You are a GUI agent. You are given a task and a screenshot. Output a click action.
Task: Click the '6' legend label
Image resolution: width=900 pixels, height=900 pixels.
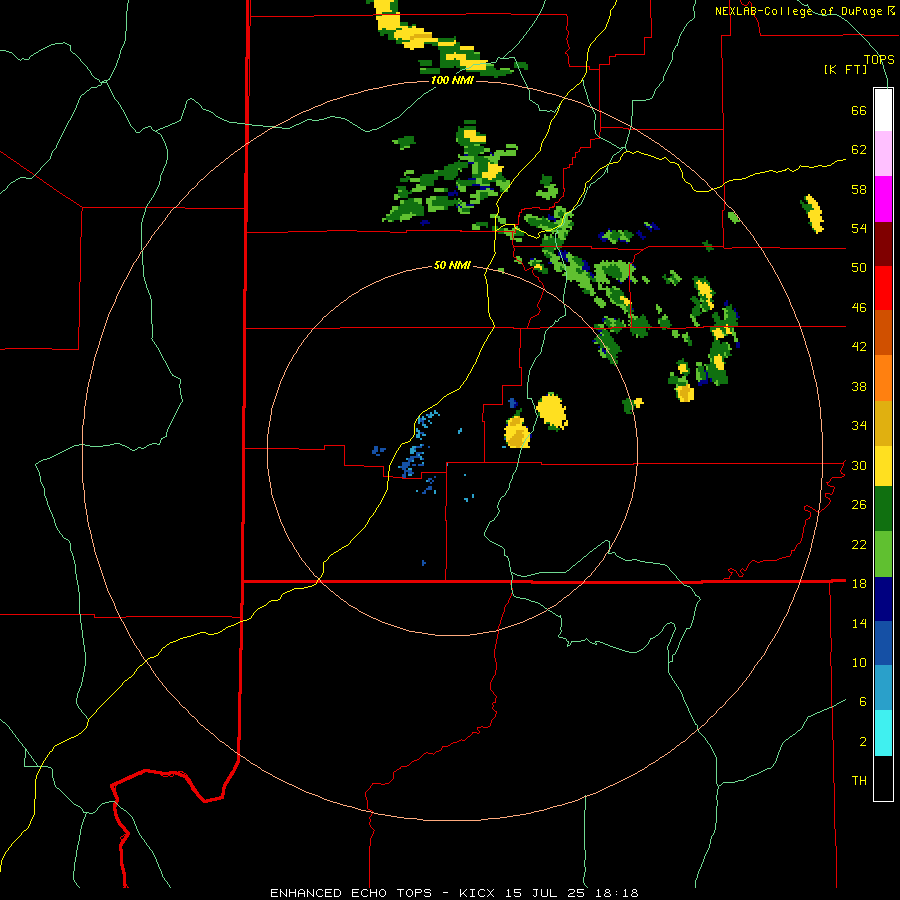[863, 702]
